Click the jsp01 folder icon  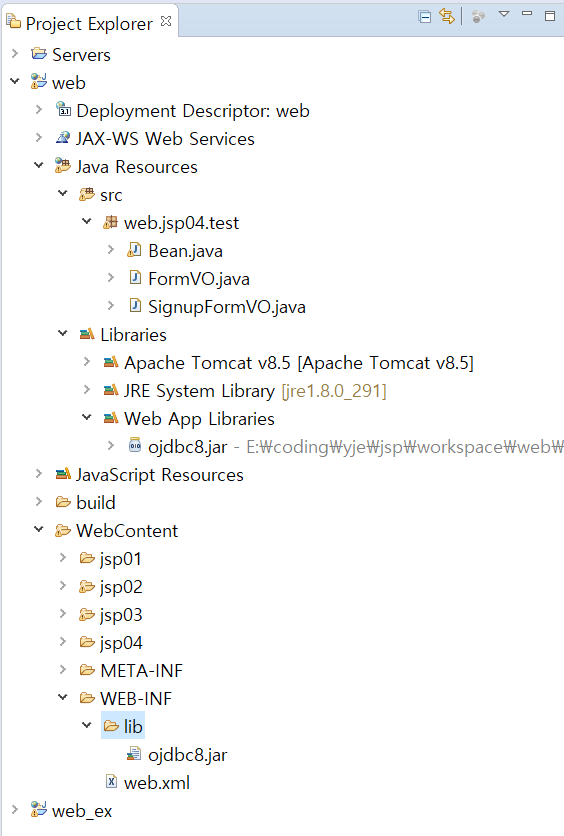pyautogui.click(x=87, y=558)
